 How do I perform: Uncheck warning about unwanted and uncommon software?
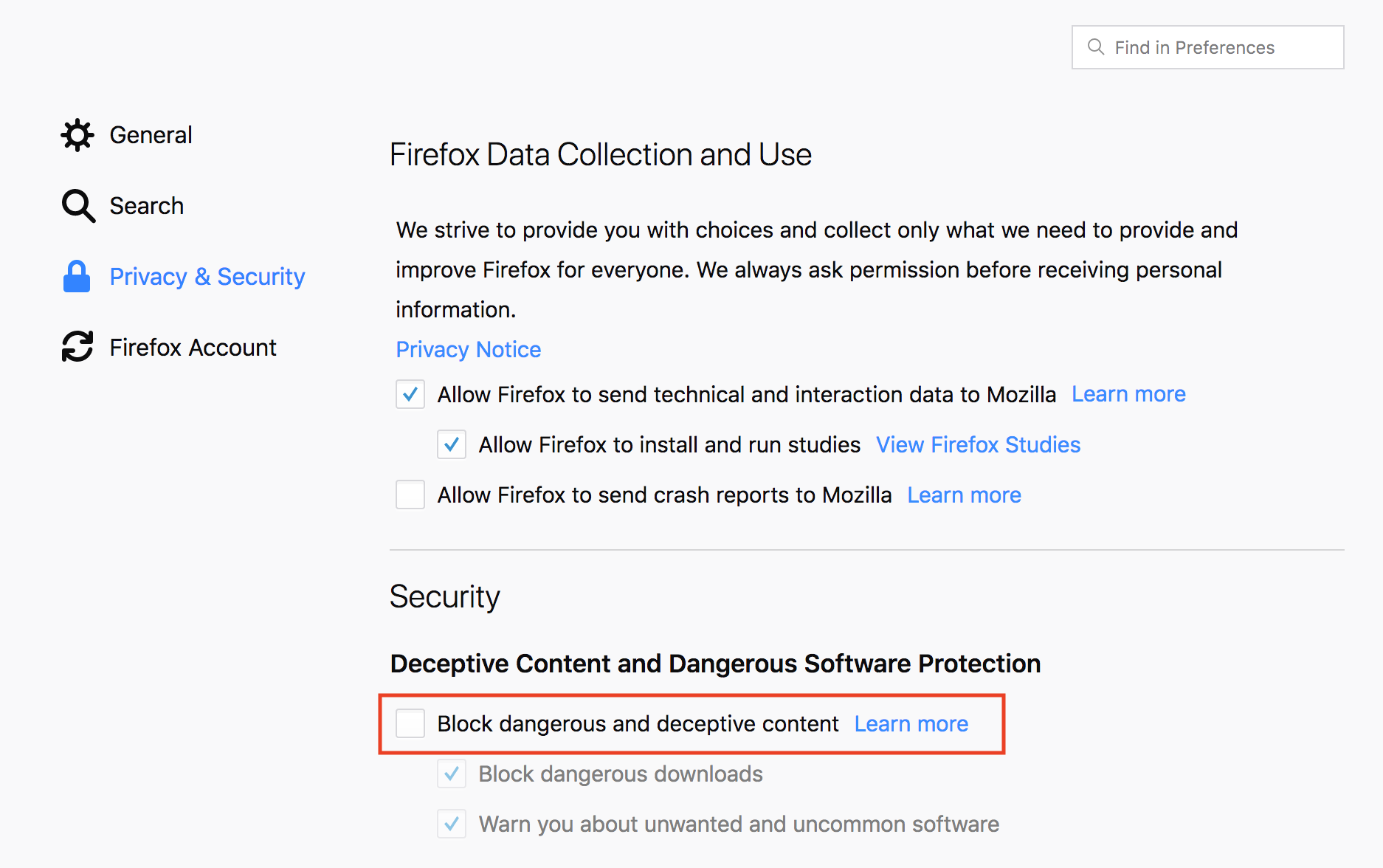tap(452, 824)
